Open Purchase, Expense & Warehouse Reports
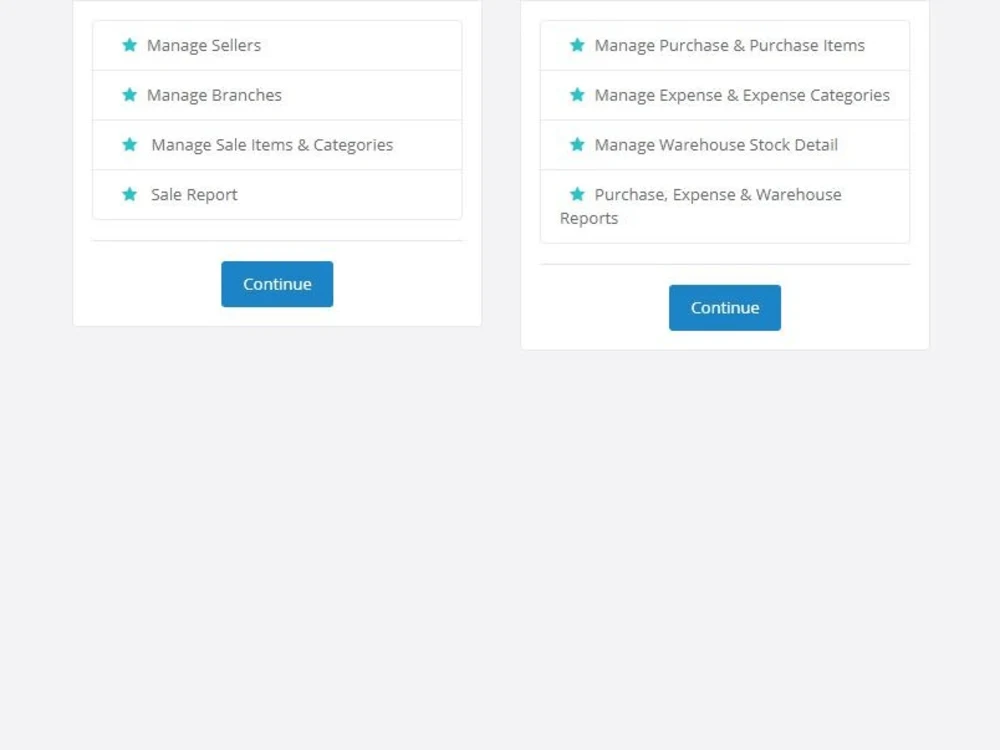The image size is (1000, 750). (718, 205)
